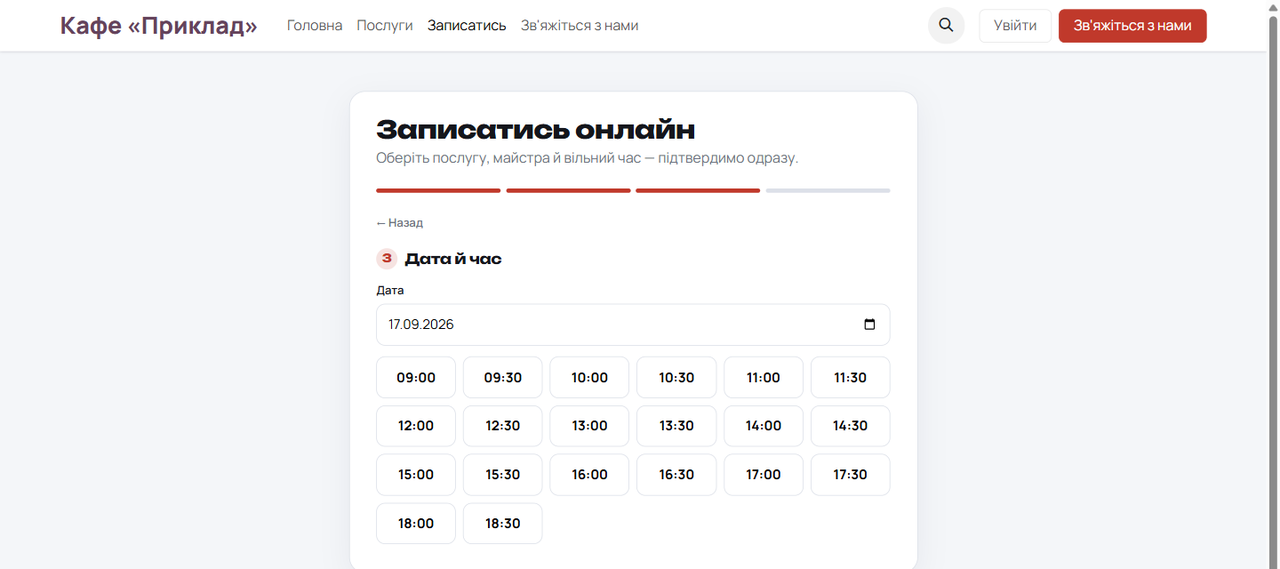Select the 15:00 time slot
This screenshot has height=569, width=1280.
tap(416, 475)
